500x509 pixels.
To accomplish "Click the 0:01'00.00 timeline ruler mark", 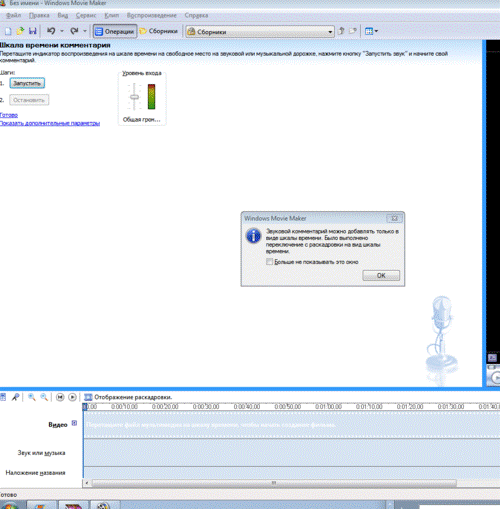I will pos(328,407).
